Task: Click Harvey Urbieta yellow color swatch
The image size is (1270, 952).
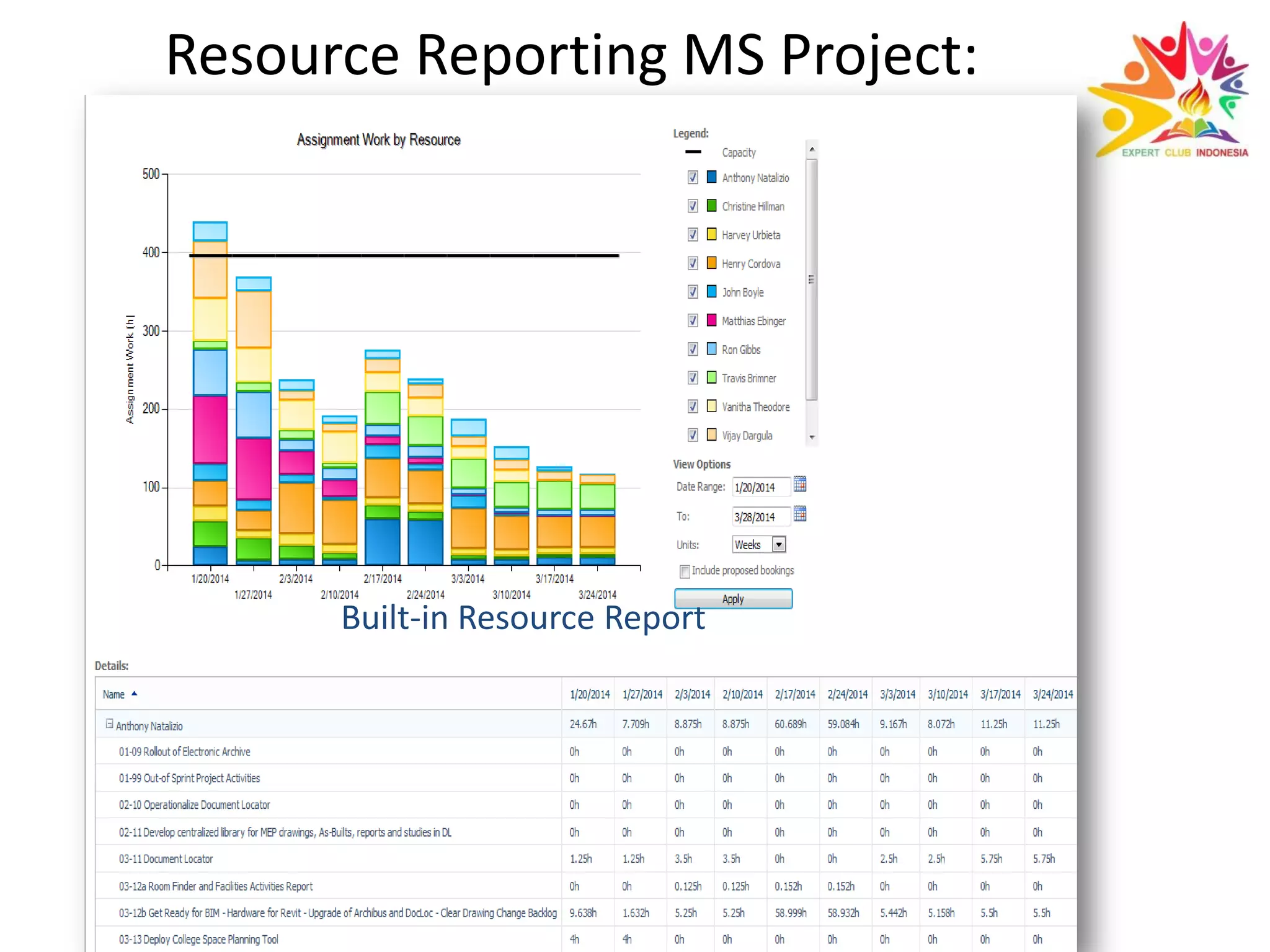Action: 712,234
